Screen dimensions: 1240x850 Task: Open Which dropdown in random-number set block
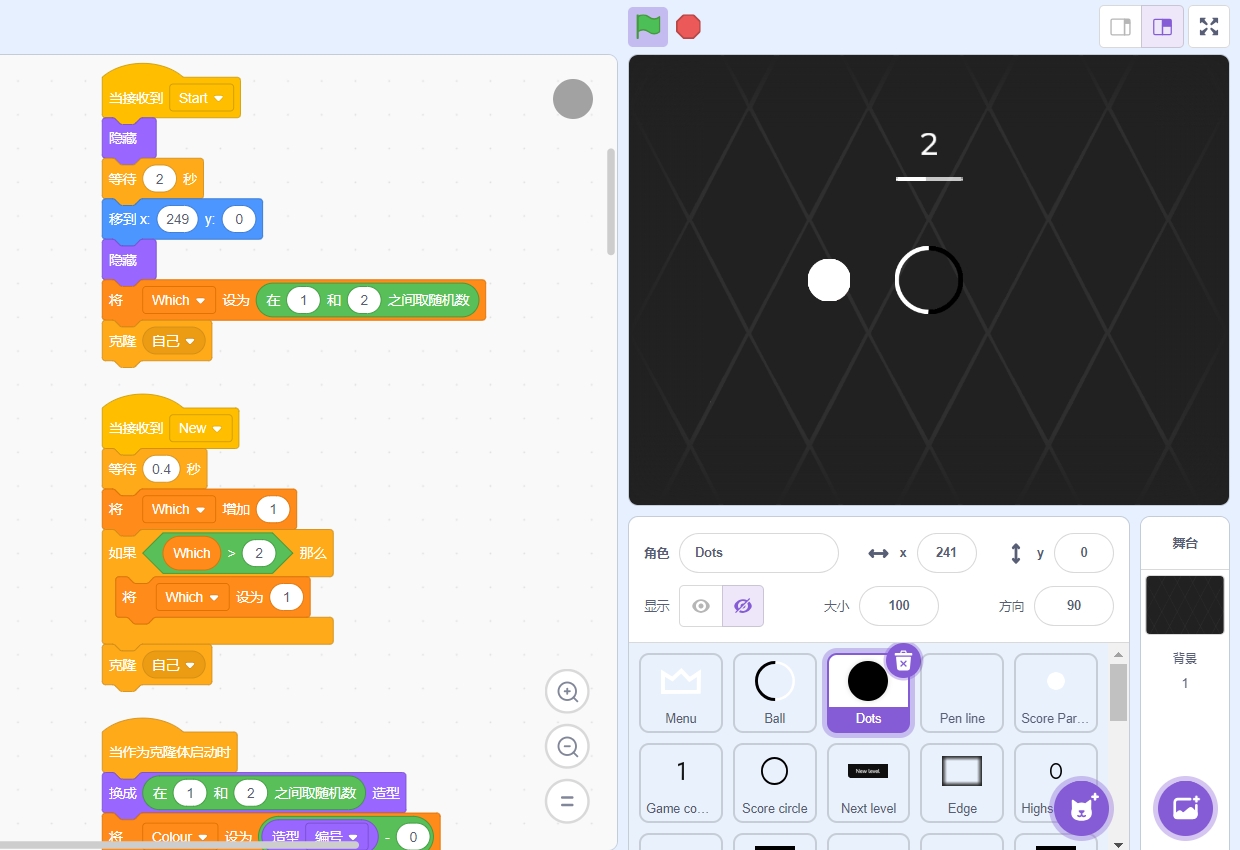[x=179, y=300]
